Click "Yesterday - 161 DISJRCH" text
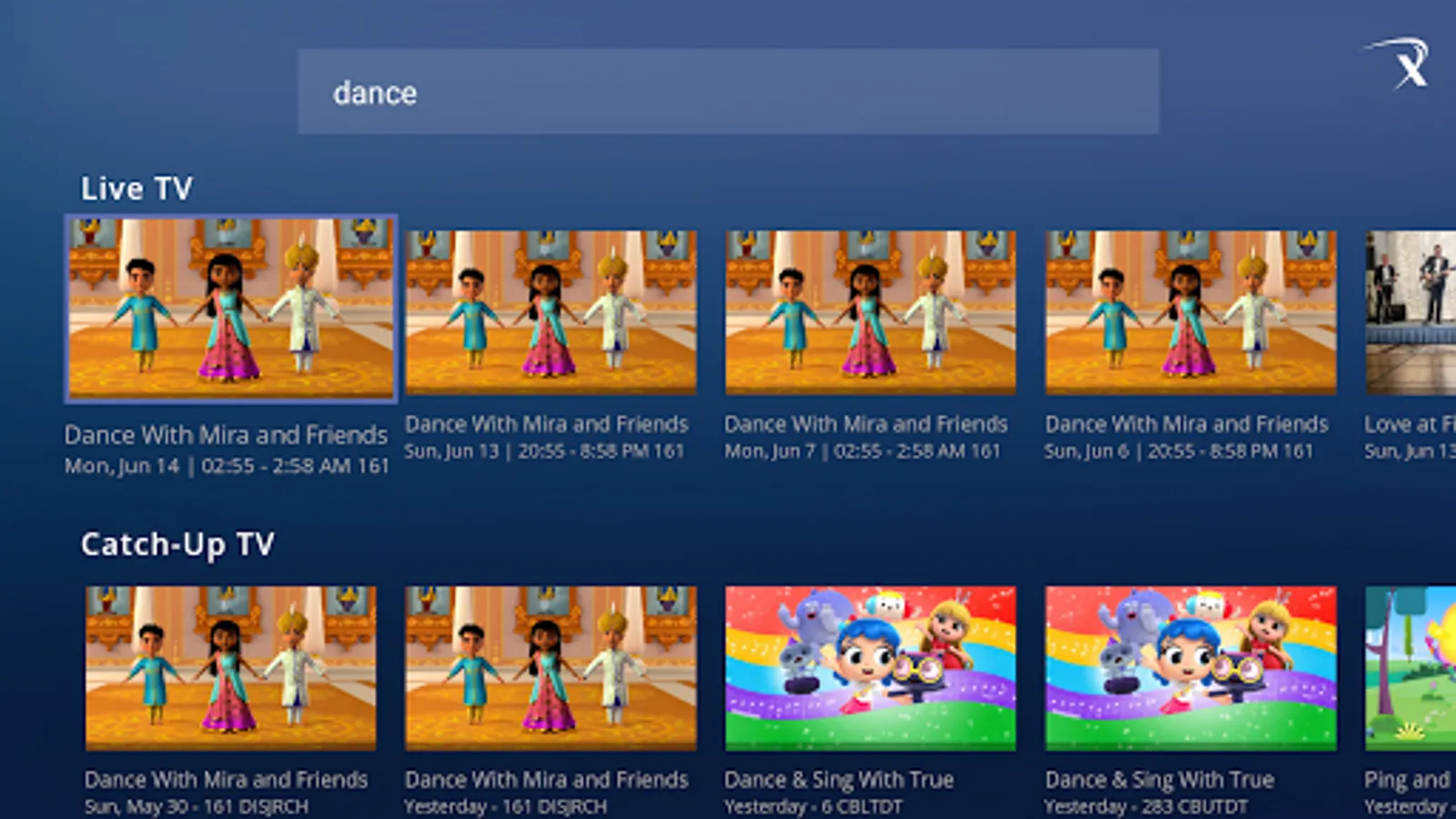The height and width of the screenshot is (819, 1456). [x=505, y=807]
